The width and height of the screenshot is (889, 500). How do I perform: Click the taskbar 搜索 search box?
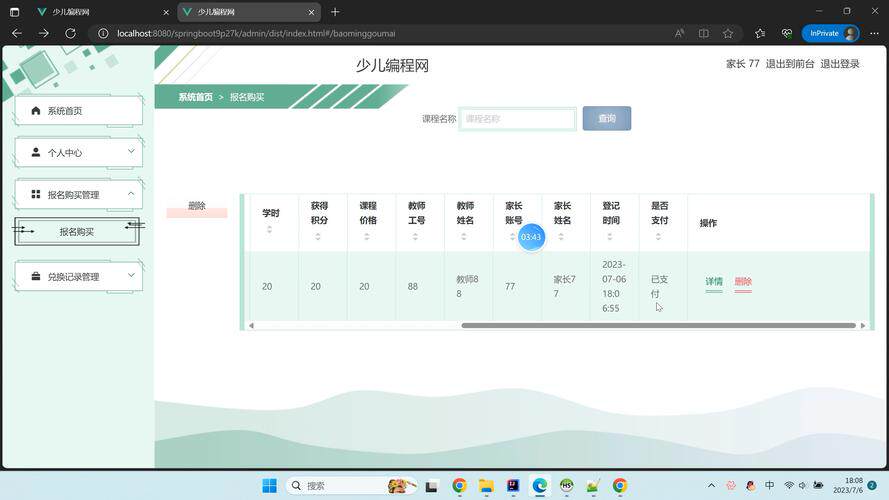tap(352, 486)
